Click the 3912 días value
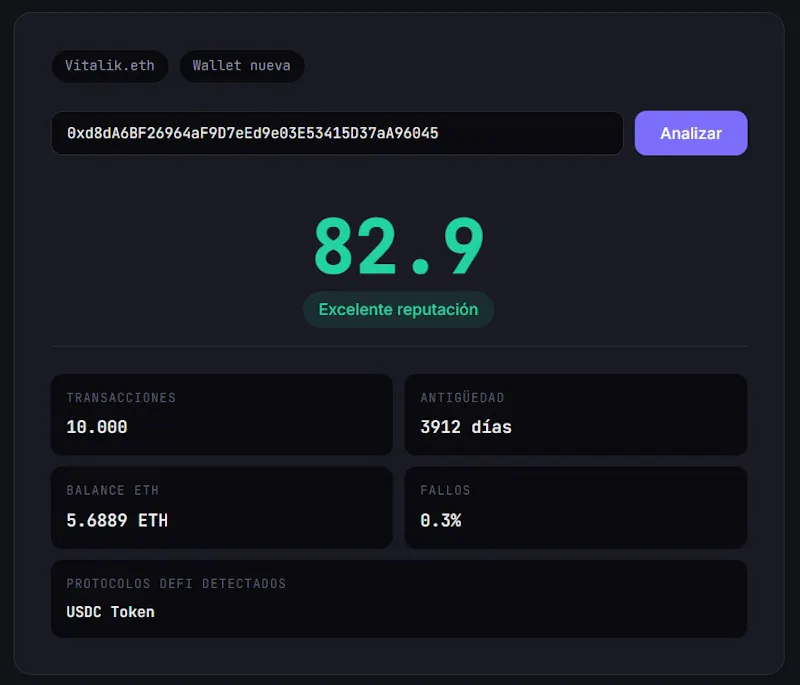Viewport: 800px width, 685px height. [466, 427]
